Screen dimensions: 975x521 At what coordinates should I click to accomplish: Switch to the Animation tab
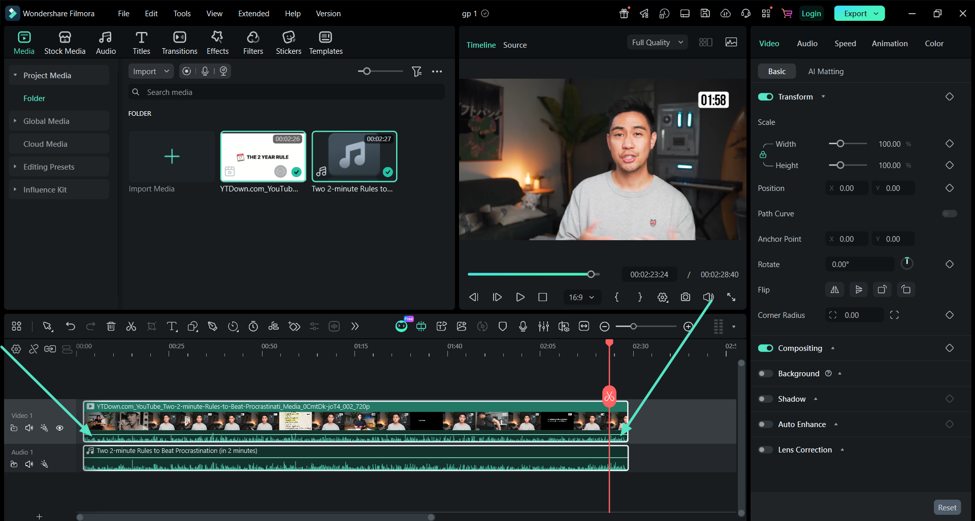click(x=889, y=44)
